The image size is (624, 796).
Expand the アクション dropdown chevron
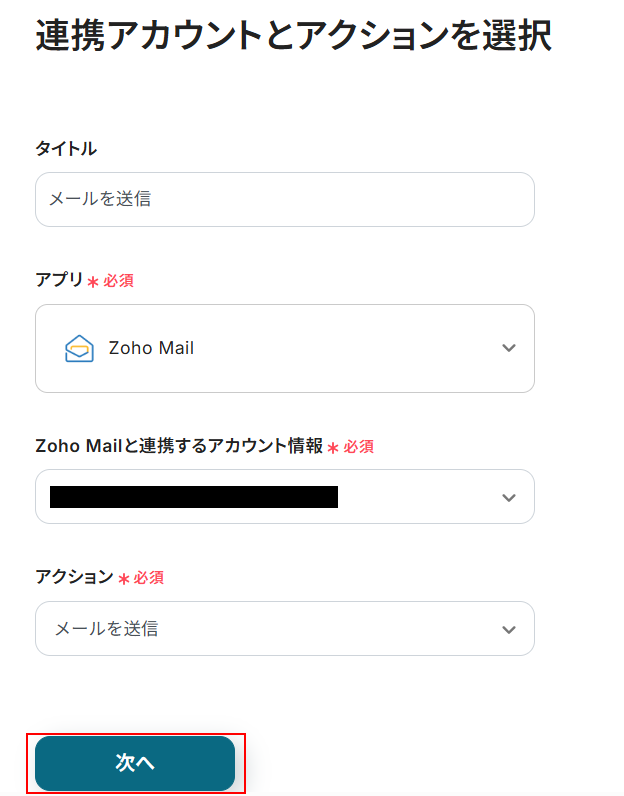(509, 629)
